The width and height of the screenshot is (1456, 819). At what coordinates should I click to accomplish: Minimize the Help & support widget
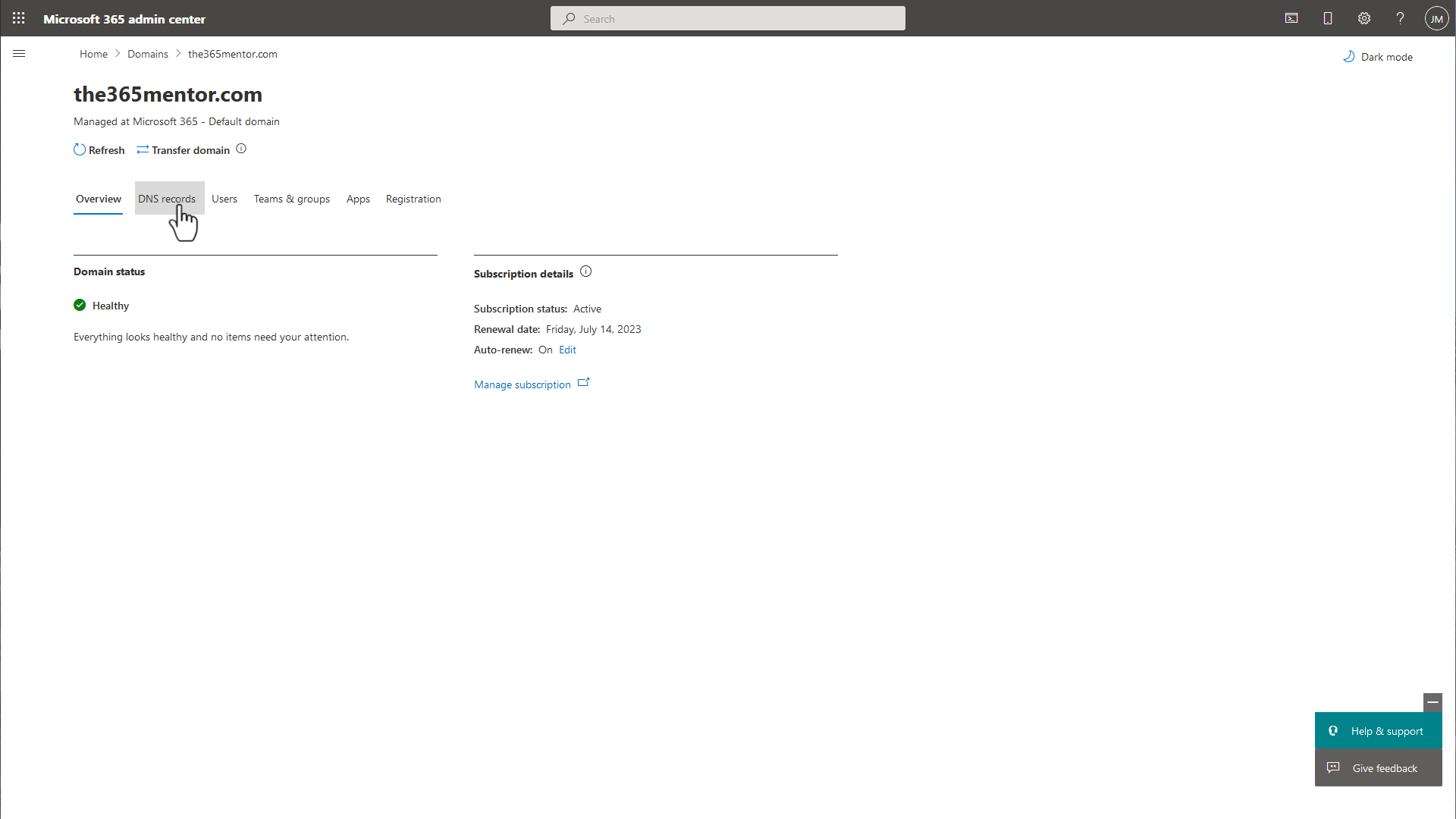click(x=1432, y=702)
